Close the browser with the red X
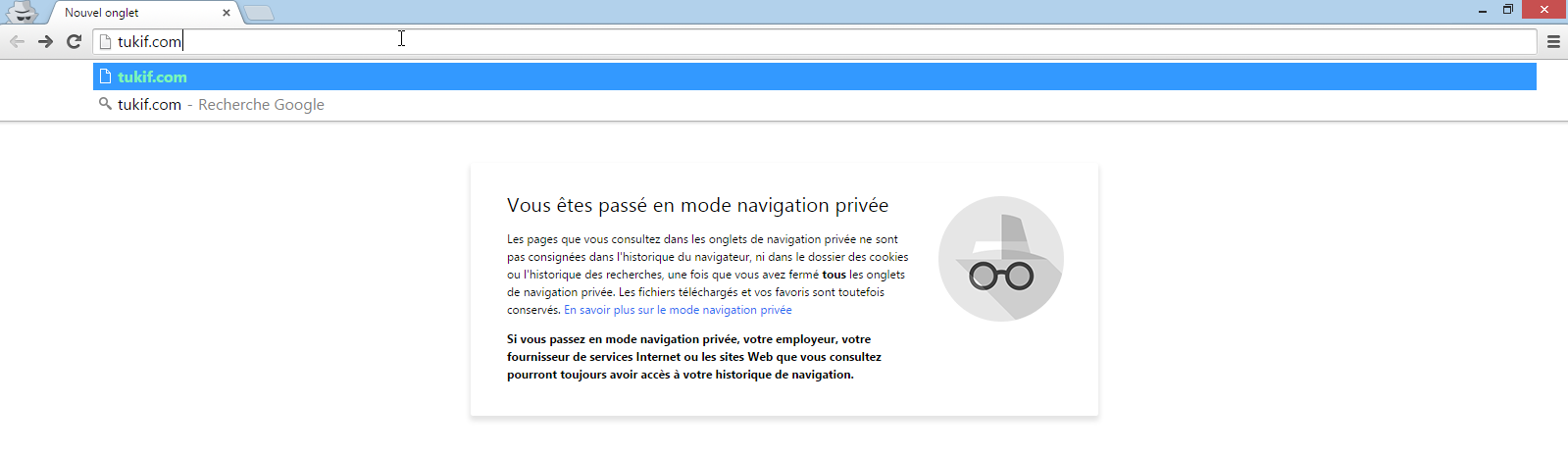This screenshot has width=1568, height=455. tap(1544, 10)
